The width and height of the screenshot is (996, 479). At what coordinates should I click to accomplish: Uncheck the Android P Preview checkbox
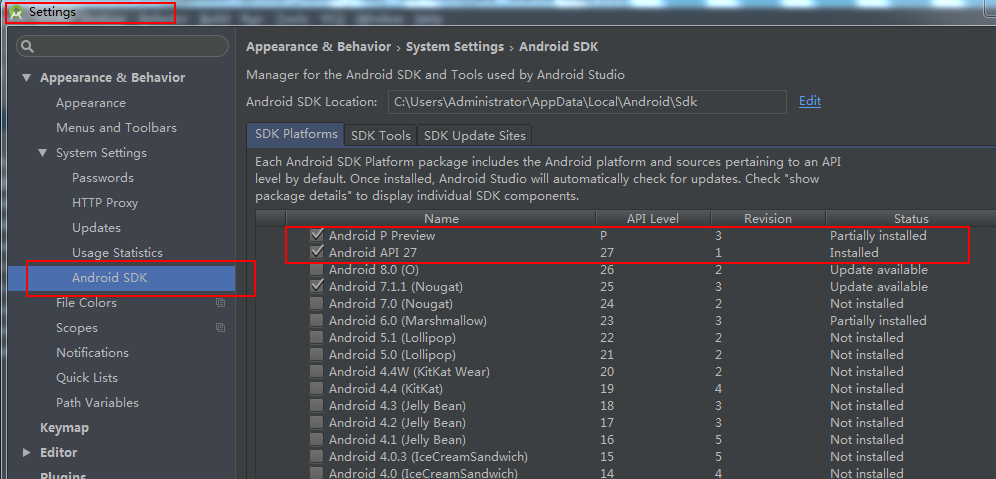tap(316, 235)
